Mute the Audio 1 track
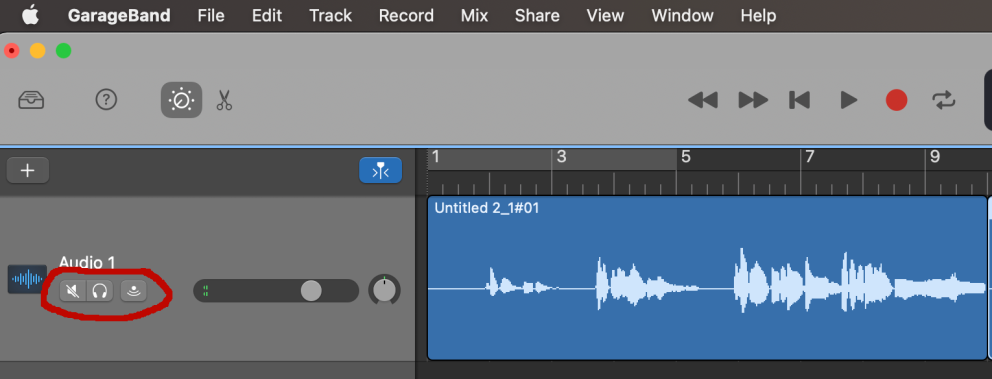Screen dimensions: 992x379 coord(73,291)
